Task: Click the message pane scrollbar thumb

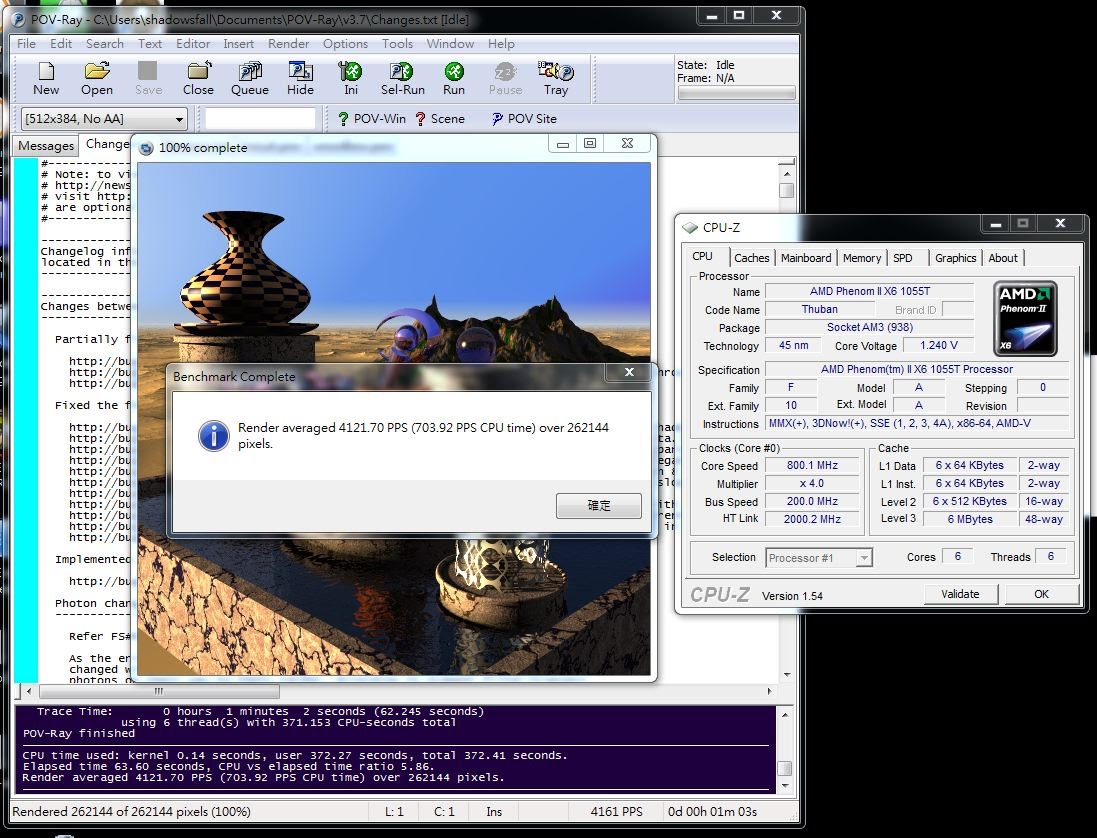Action: point(785,768)
